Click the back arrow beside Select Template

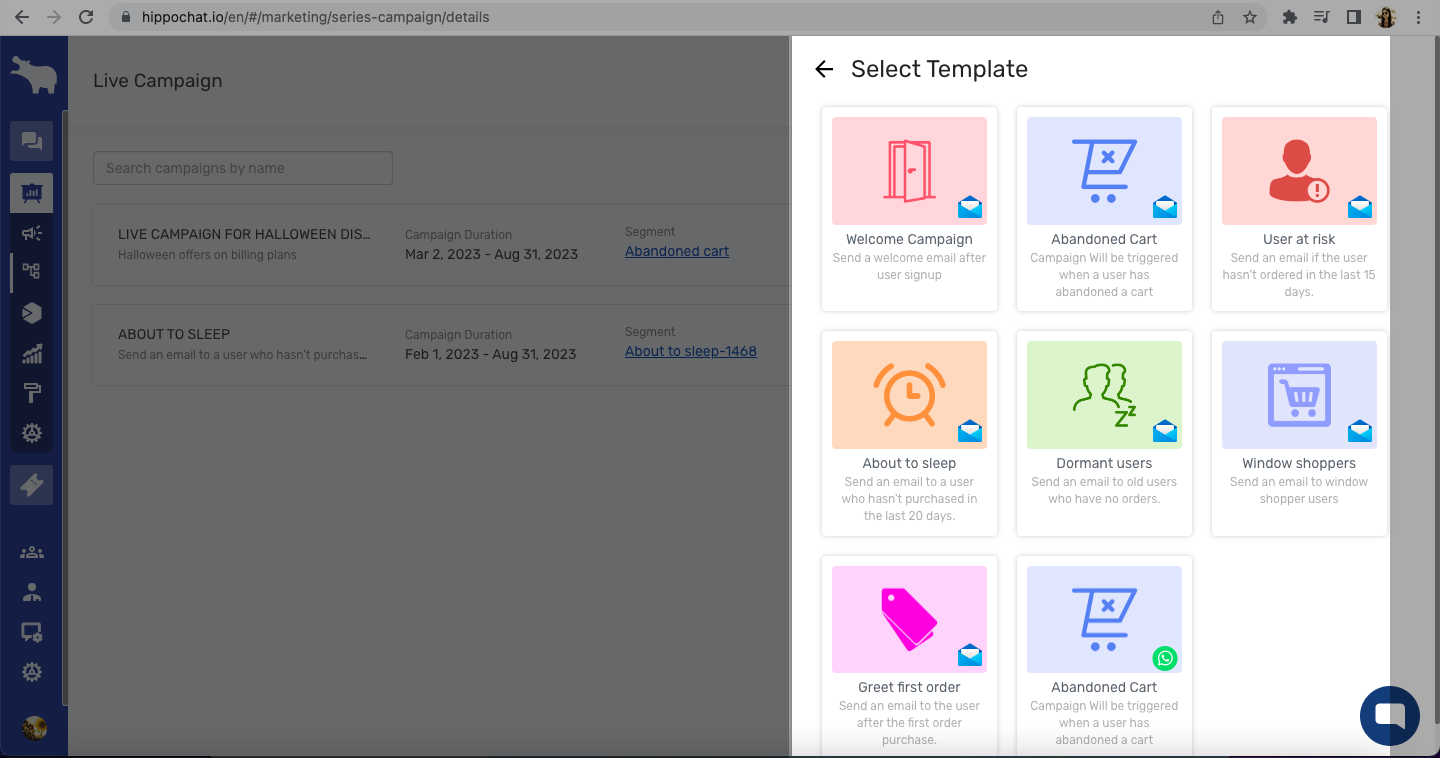point(824,69)
